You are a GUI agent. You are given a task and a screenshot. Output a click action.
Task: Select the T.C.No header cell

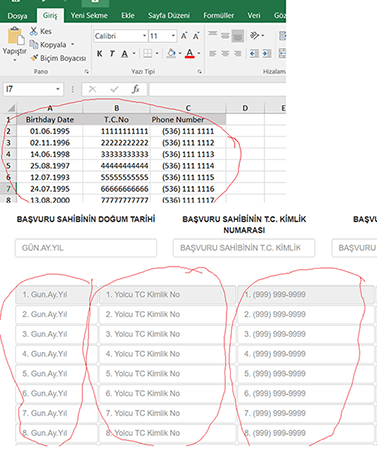pyautogui.click(x=117, y=120)
